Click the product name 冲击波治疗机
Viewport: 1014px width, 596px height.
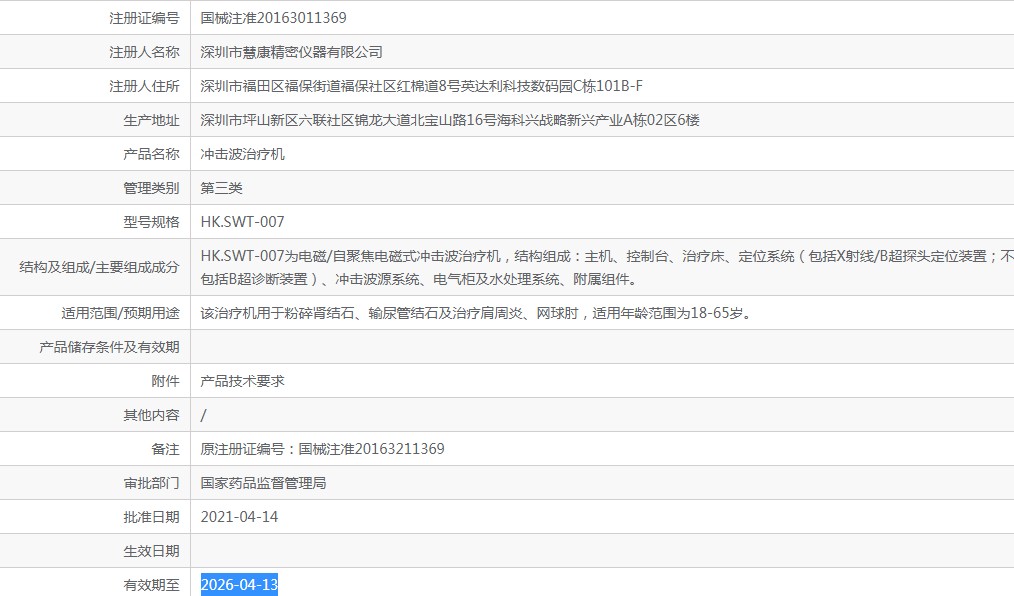(243, 154)
